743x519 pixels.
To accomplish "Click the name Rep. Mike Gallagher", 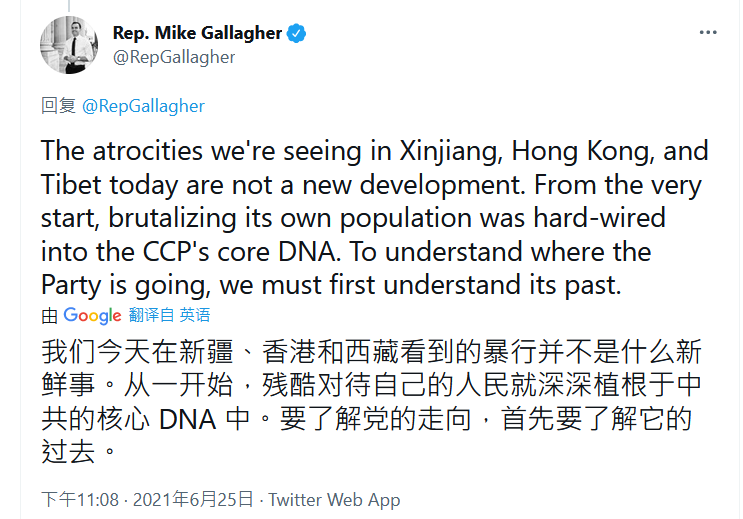I will 197,33.
